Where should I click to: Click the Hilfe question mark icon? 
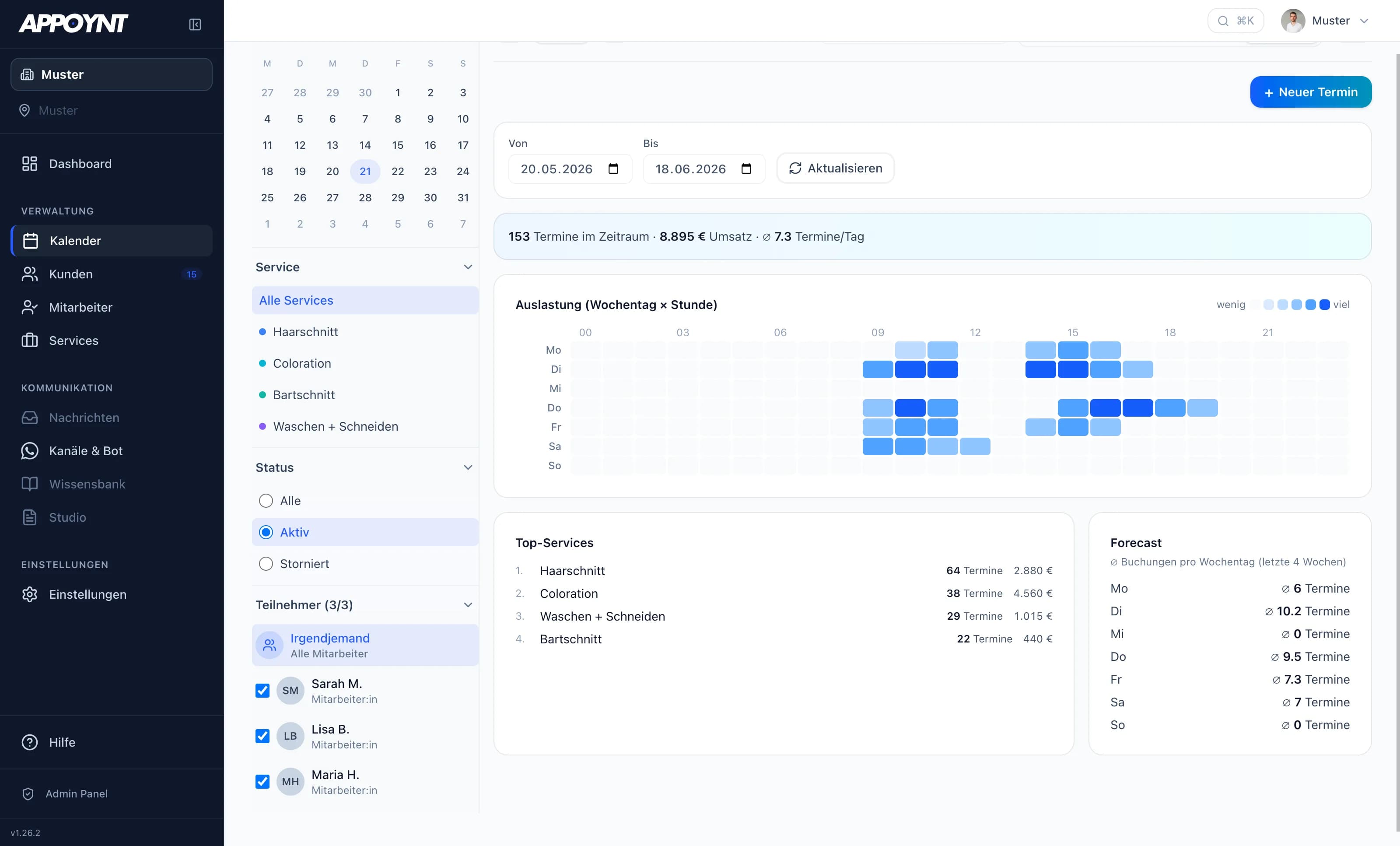coord(30,742)
